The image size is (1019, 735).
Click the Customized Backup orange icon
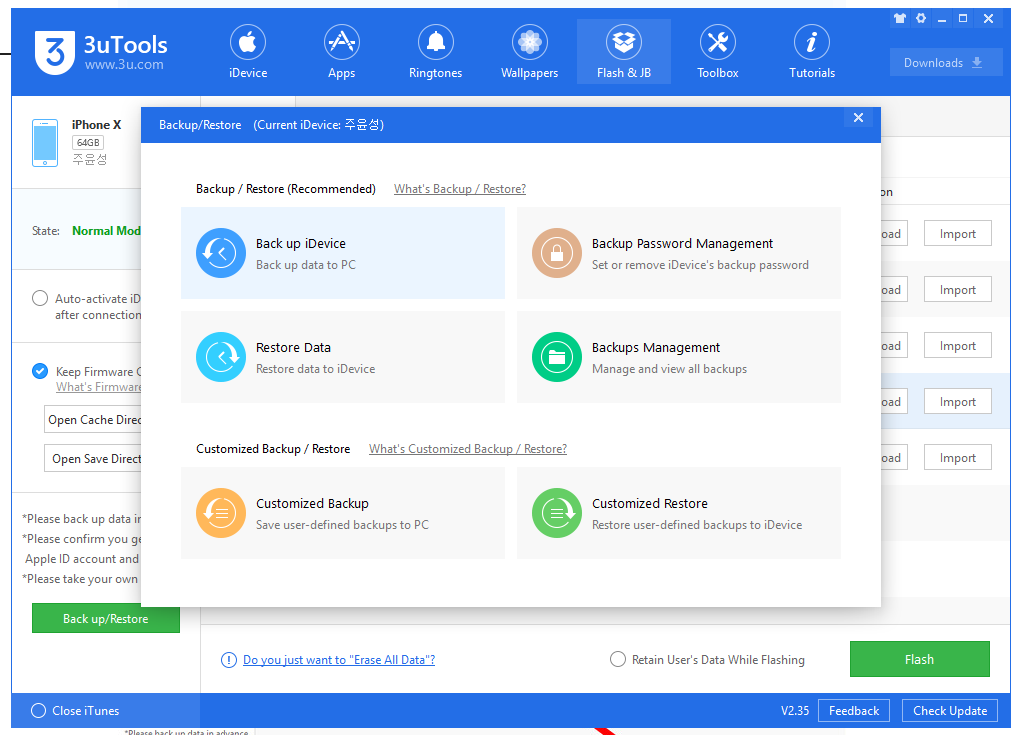tap(221, 513)
